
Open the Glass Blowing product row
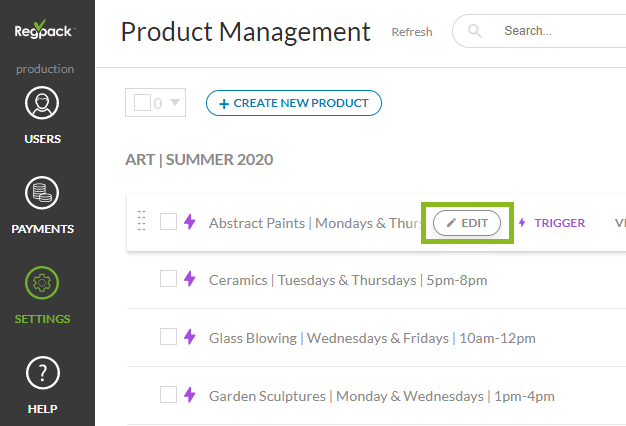point(328,338)
